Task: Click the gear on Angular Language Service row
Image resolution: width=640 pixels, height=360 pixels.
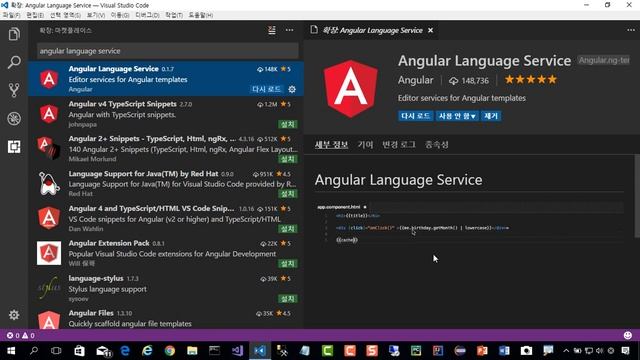Action: 292,89
